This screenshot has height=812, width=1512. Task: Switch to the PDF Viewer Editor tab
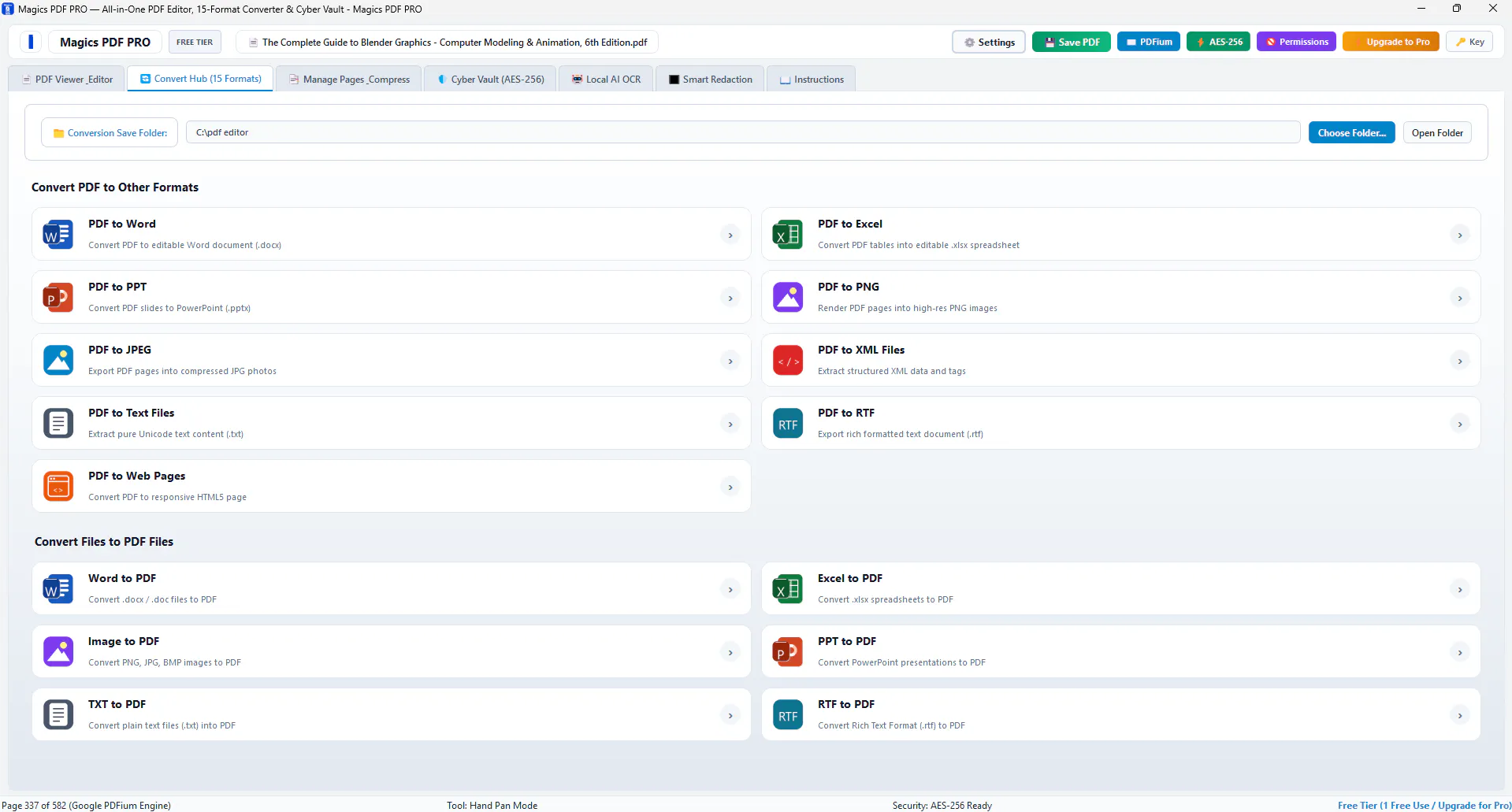pos(67,79)
